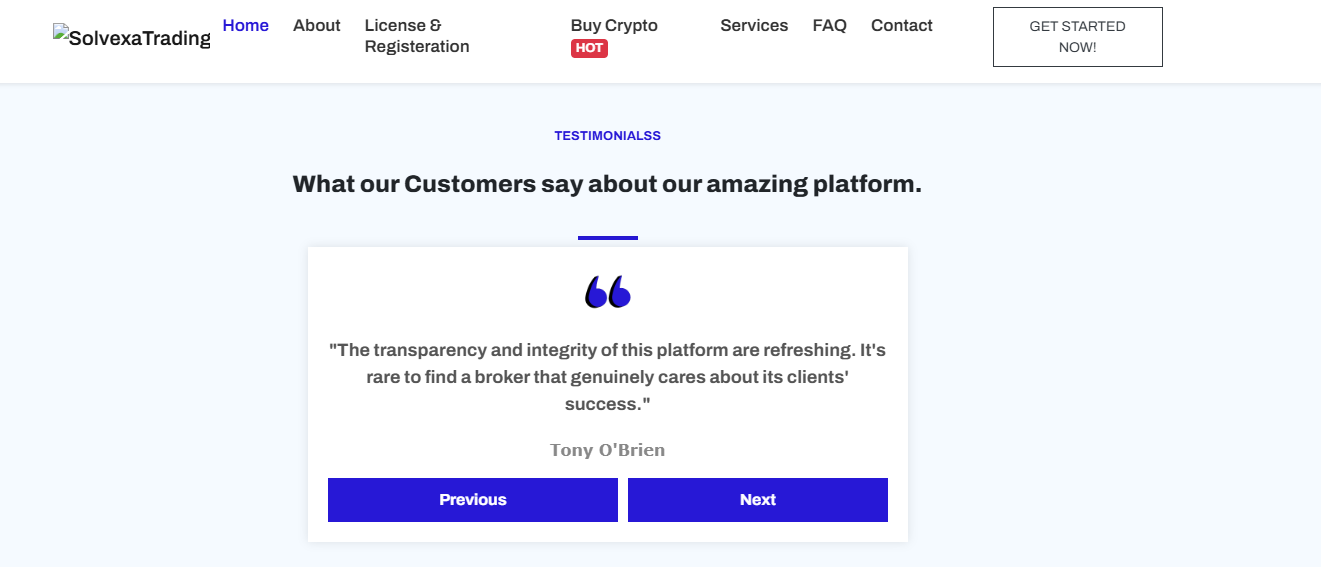Click the author name Tony O'Brien
The height and width of the screenshot is (567, 1321).
coord(607,450)
